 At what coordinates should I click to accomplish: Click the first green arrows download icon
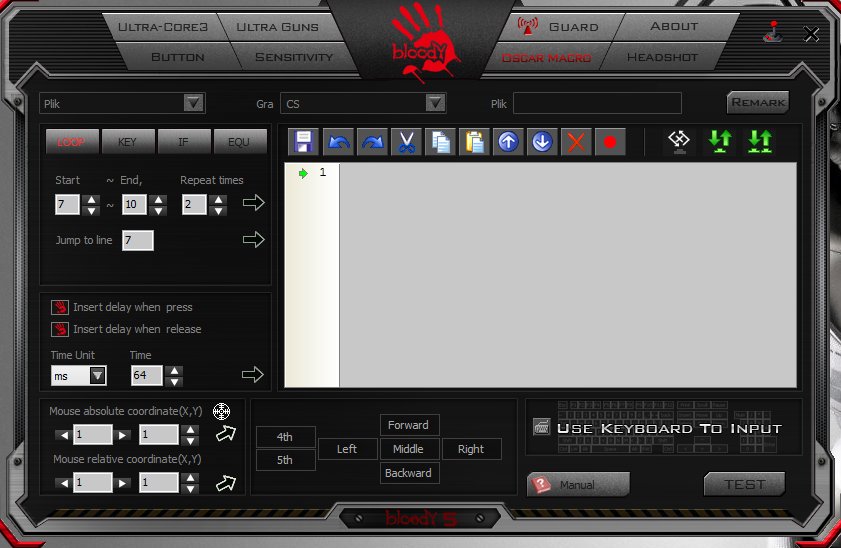tap(720, 142)
